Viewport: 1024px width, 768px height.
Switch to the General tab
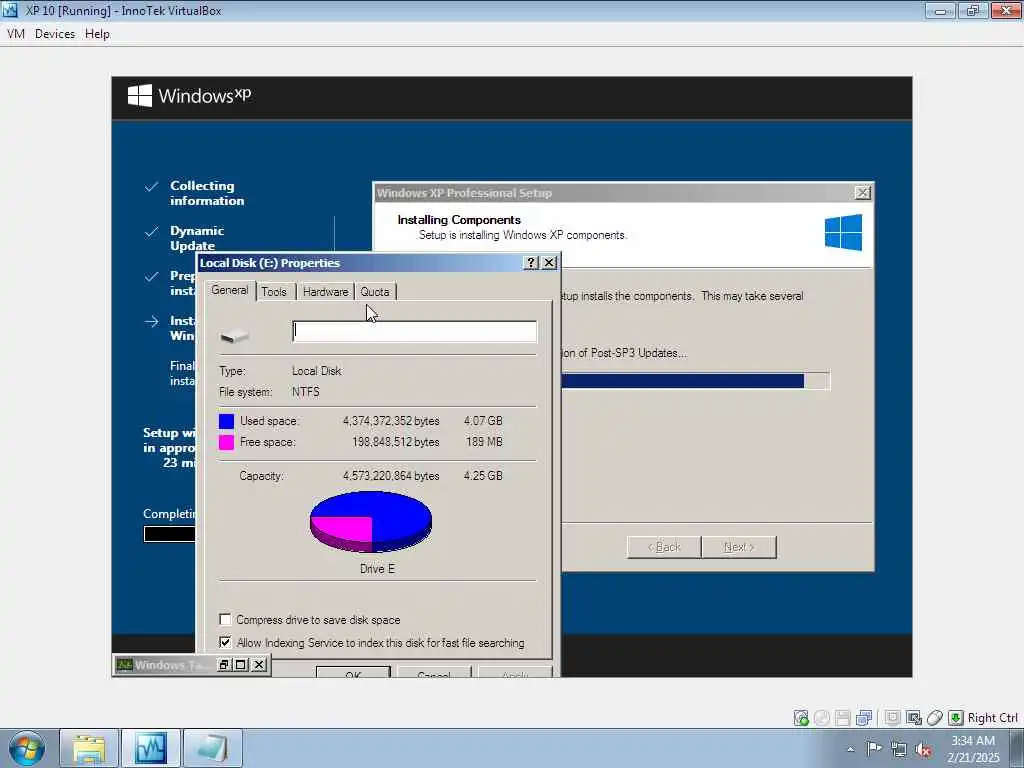pos(230,291)
